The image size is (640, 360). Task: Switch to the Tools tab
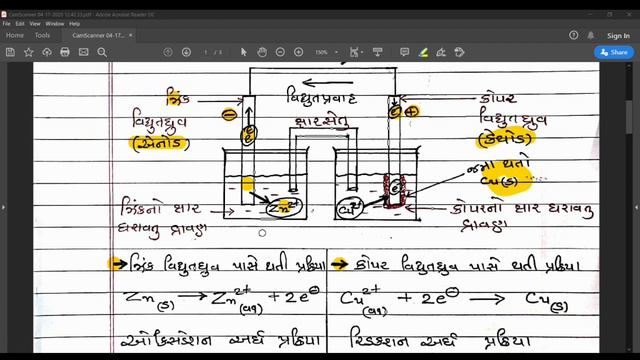[x=42, y=36]
